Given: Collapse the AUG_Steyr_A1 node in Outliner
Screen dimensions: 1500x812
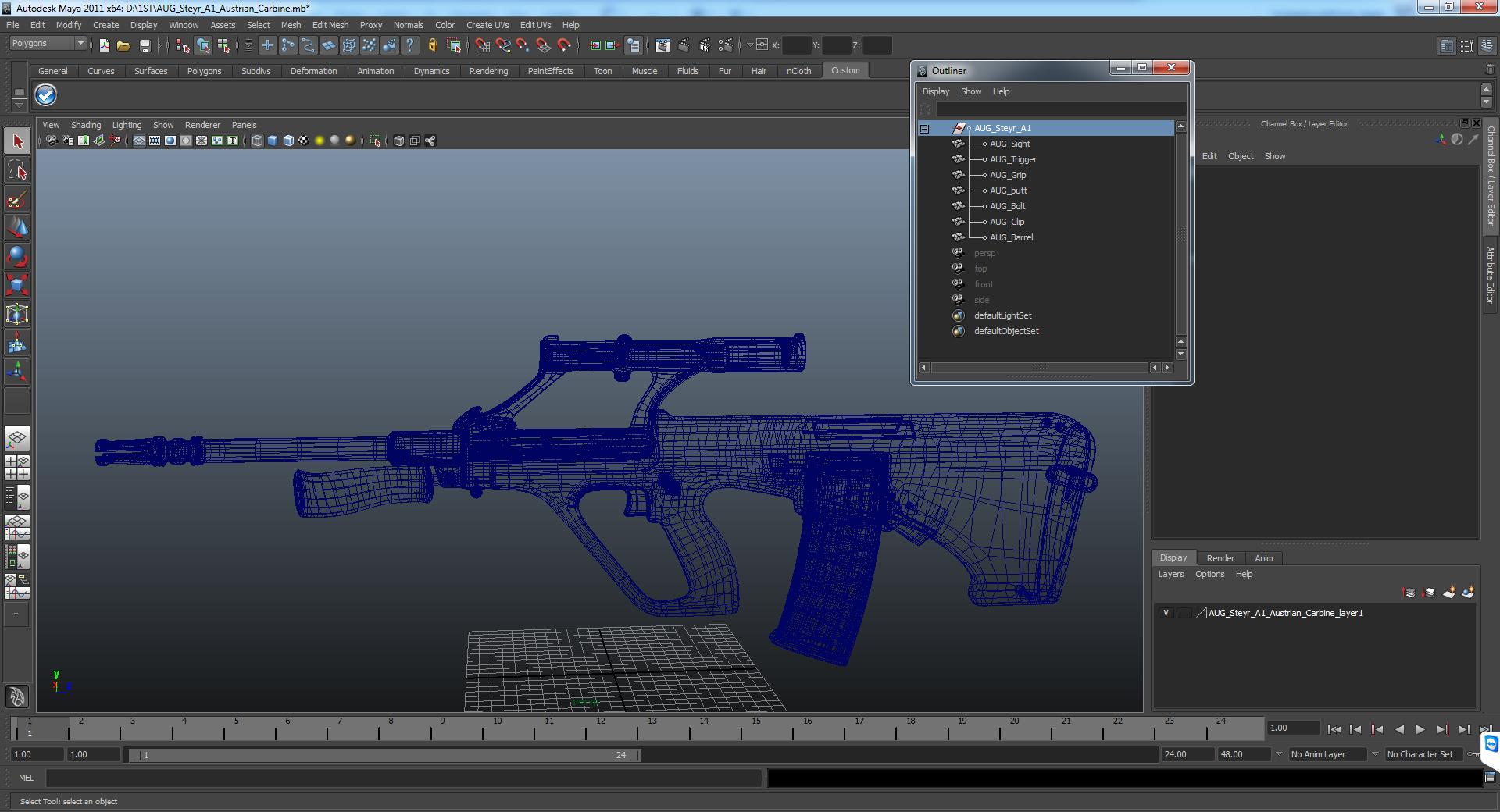Looking at the screenshot, I should point(924,129).
